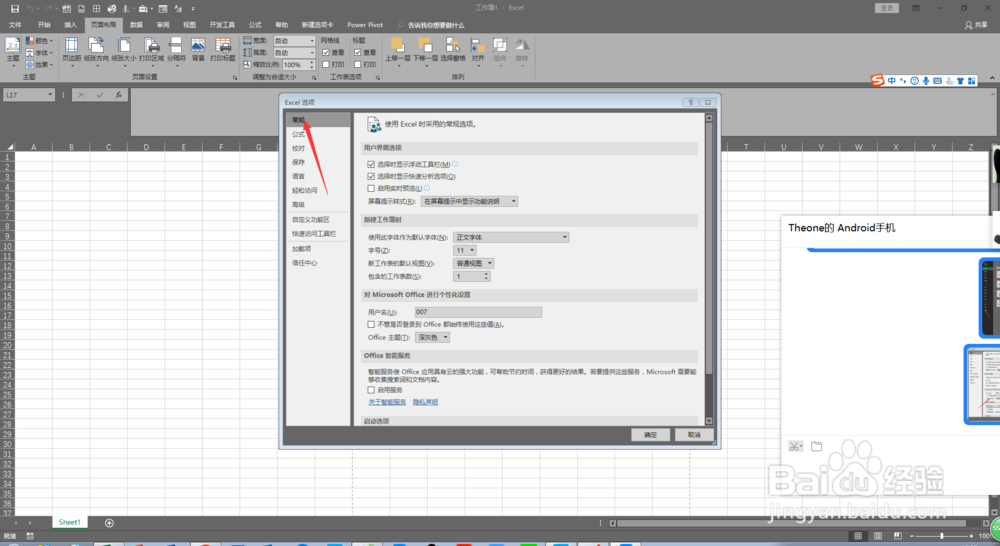Open Privacy statement (隐私声明) link

[x=425, y=402]
